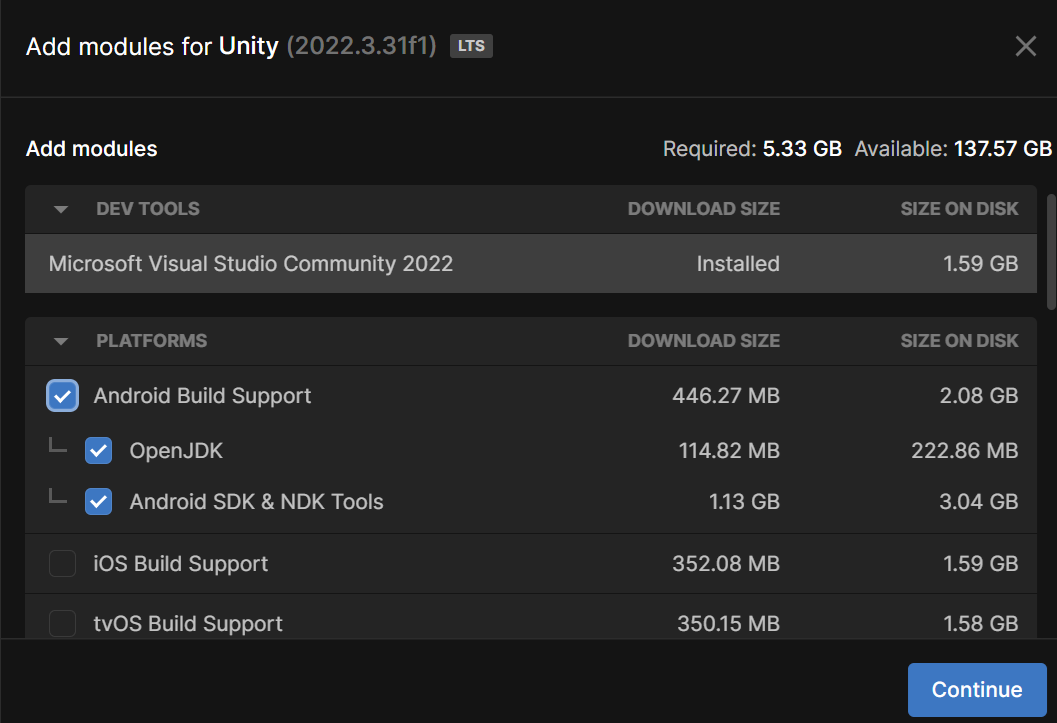
Task: Click the Installed status text
Action: coord(738,263)
